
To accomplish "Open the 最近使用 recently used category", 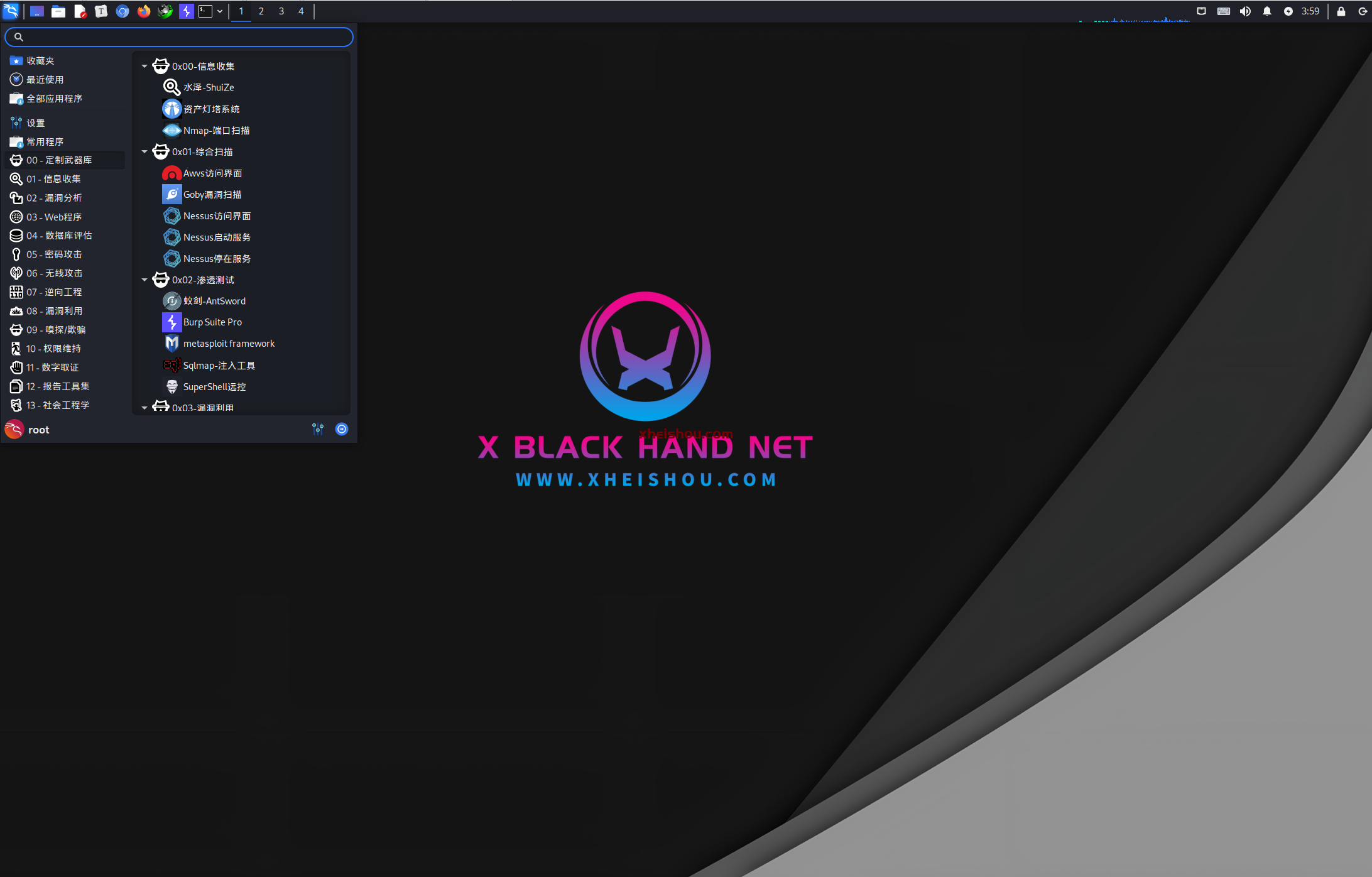I will [x=65, y=80].
